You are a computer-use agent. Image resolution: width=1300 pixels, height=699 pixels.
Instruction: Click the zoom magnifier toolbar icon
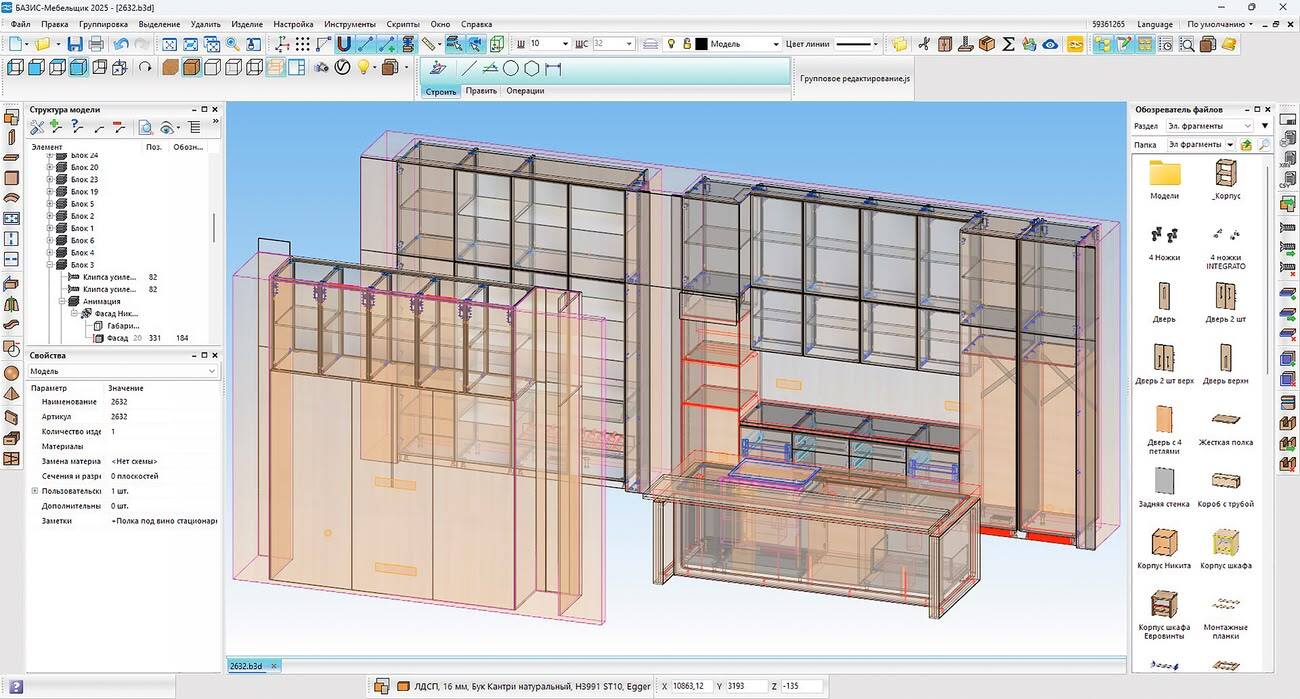(x=232, y=44)
